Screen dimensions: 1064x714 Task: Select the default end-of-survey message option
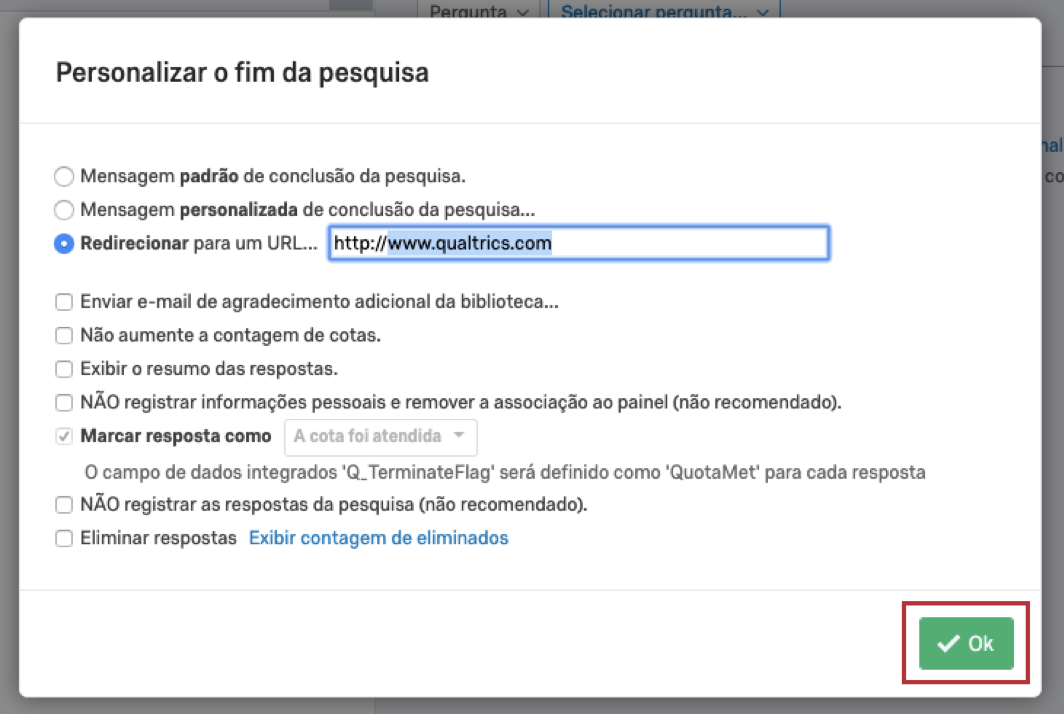(x=64, y=177)
